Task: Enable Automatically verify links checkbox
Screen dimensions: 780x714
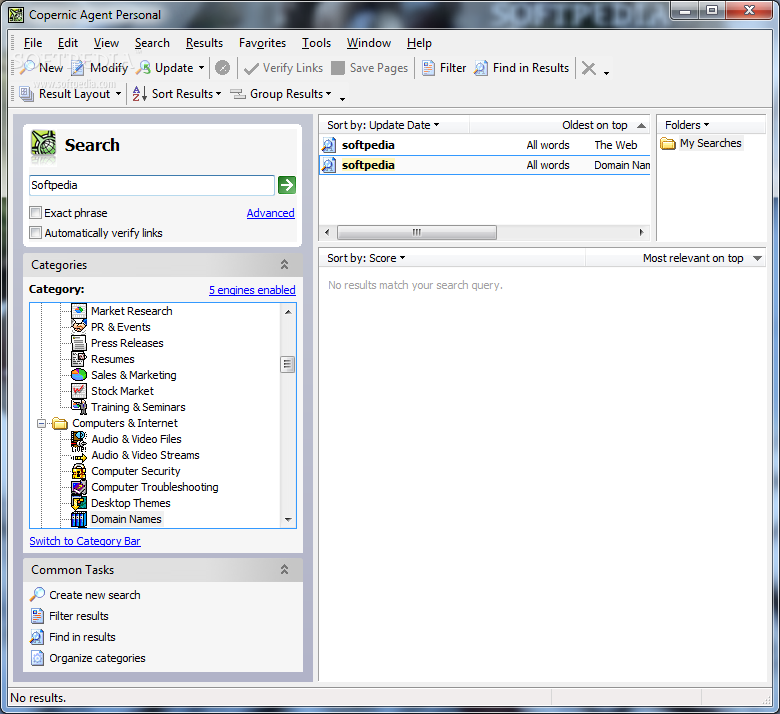Action: click(35, 233)
